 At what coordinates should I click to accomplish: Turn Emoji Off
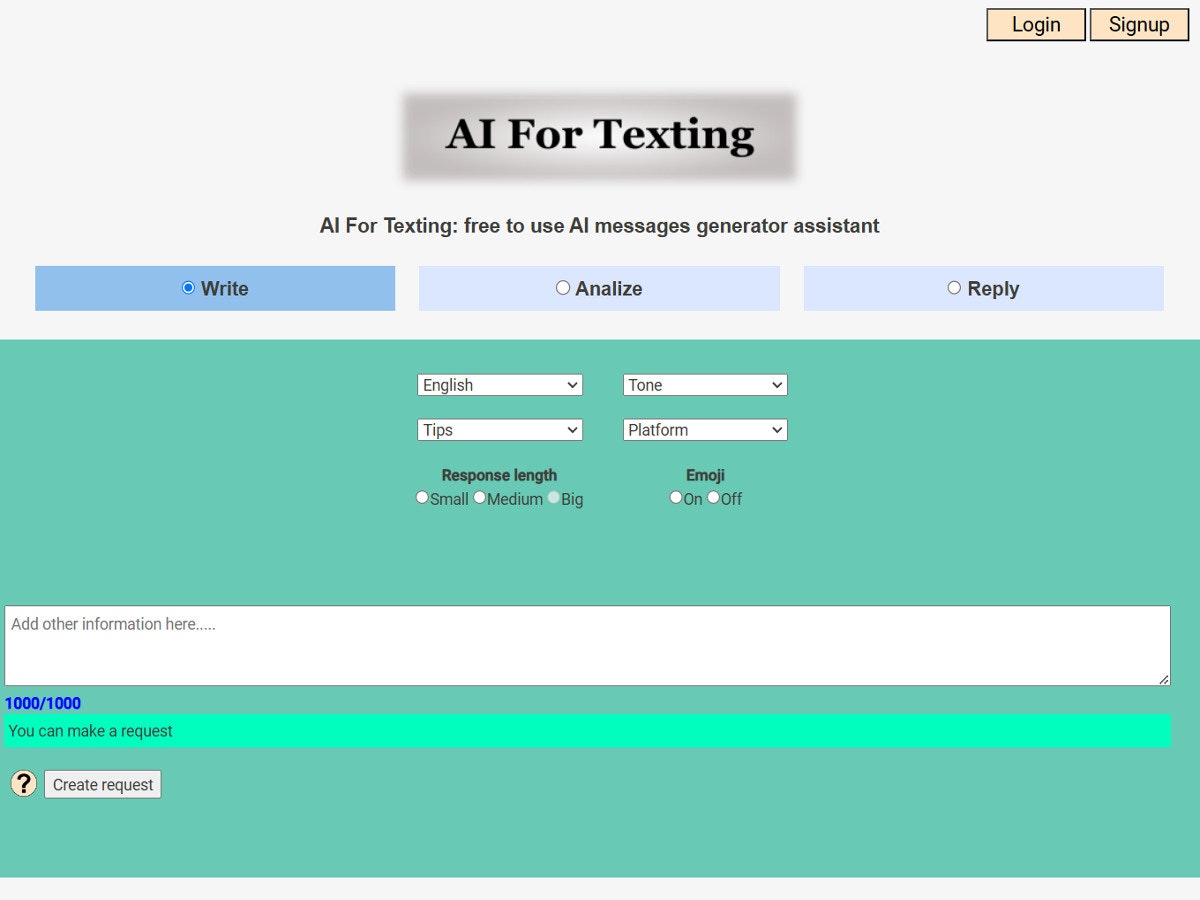(714, 497)
